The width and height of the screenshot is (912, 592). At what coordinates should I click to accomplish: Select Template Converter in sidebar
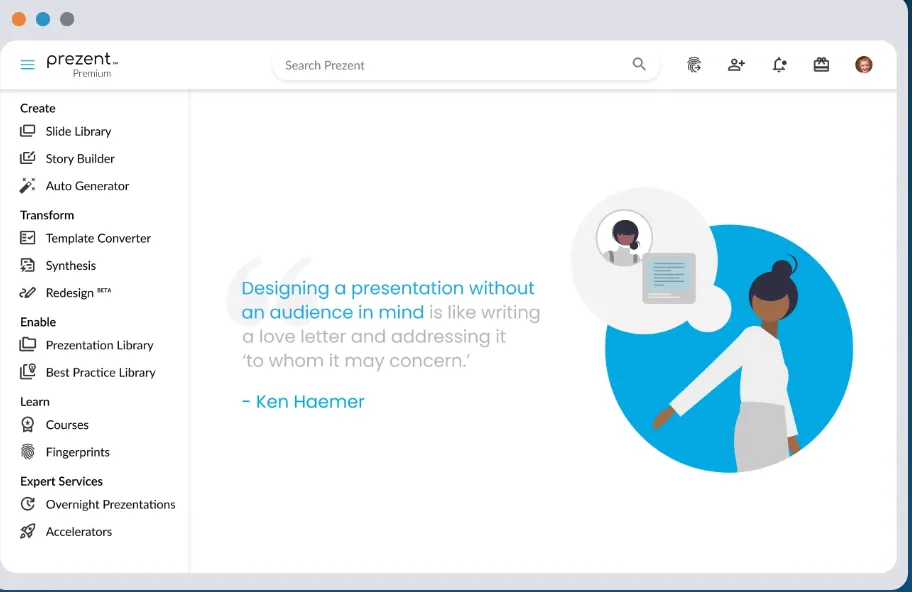click(98, 238)
